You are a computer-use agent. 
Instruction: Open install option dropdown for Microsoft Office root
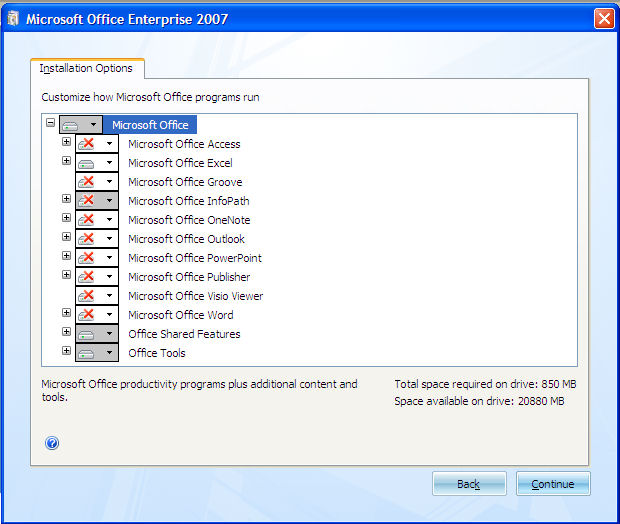click(81, 125)
